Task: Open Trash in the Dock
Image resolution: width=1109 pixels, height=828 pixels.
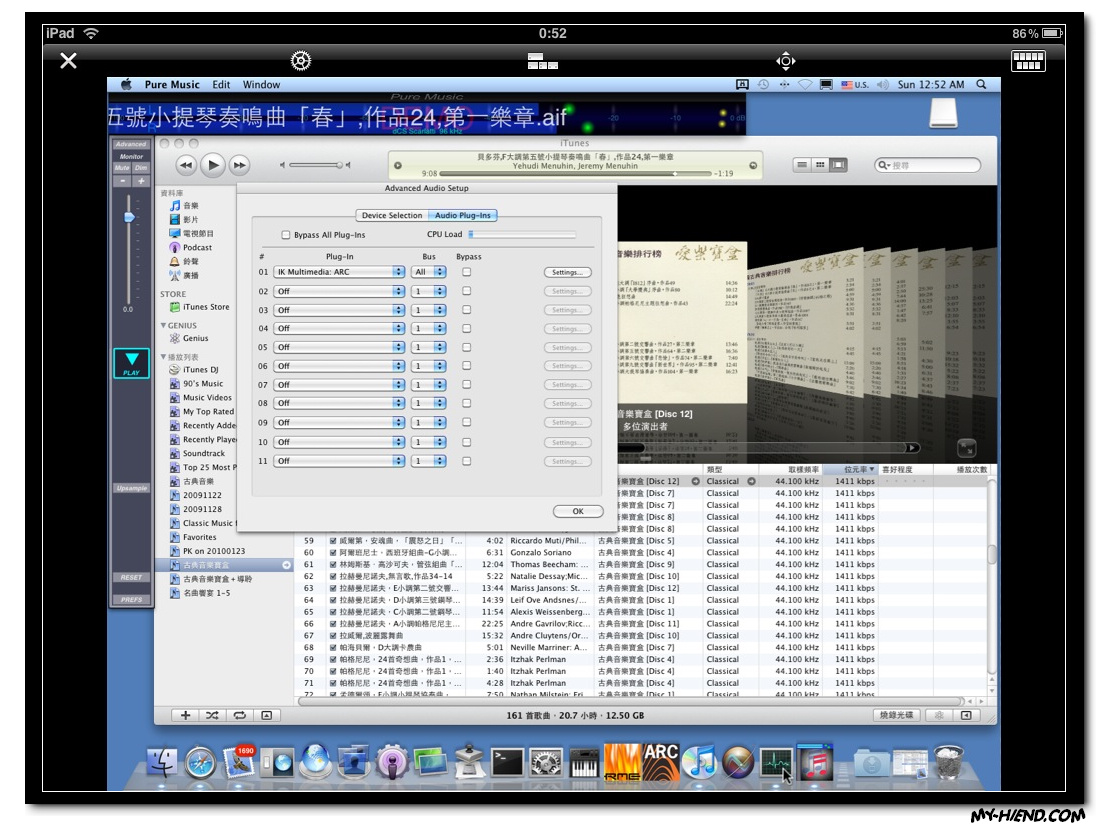Action: point(949,762)
